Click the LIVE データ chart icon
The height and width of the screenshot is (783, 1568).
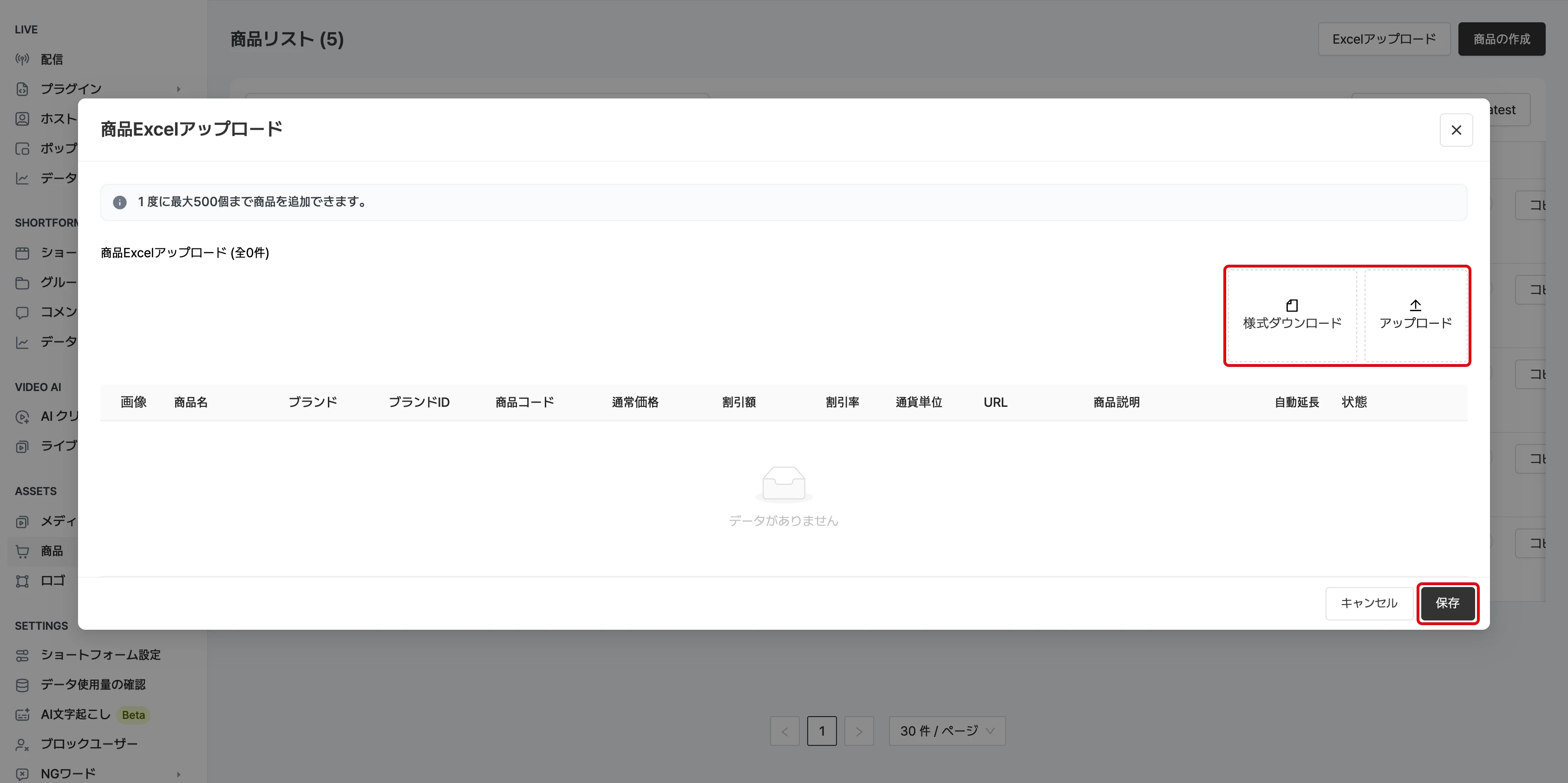(22, 178)
